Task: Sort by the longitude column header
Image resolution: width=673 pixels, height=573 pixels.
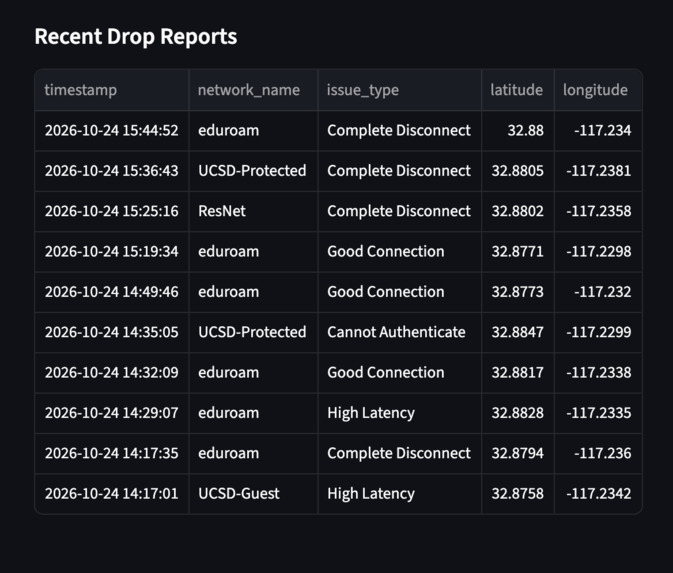Action: [x=598, y=90]
